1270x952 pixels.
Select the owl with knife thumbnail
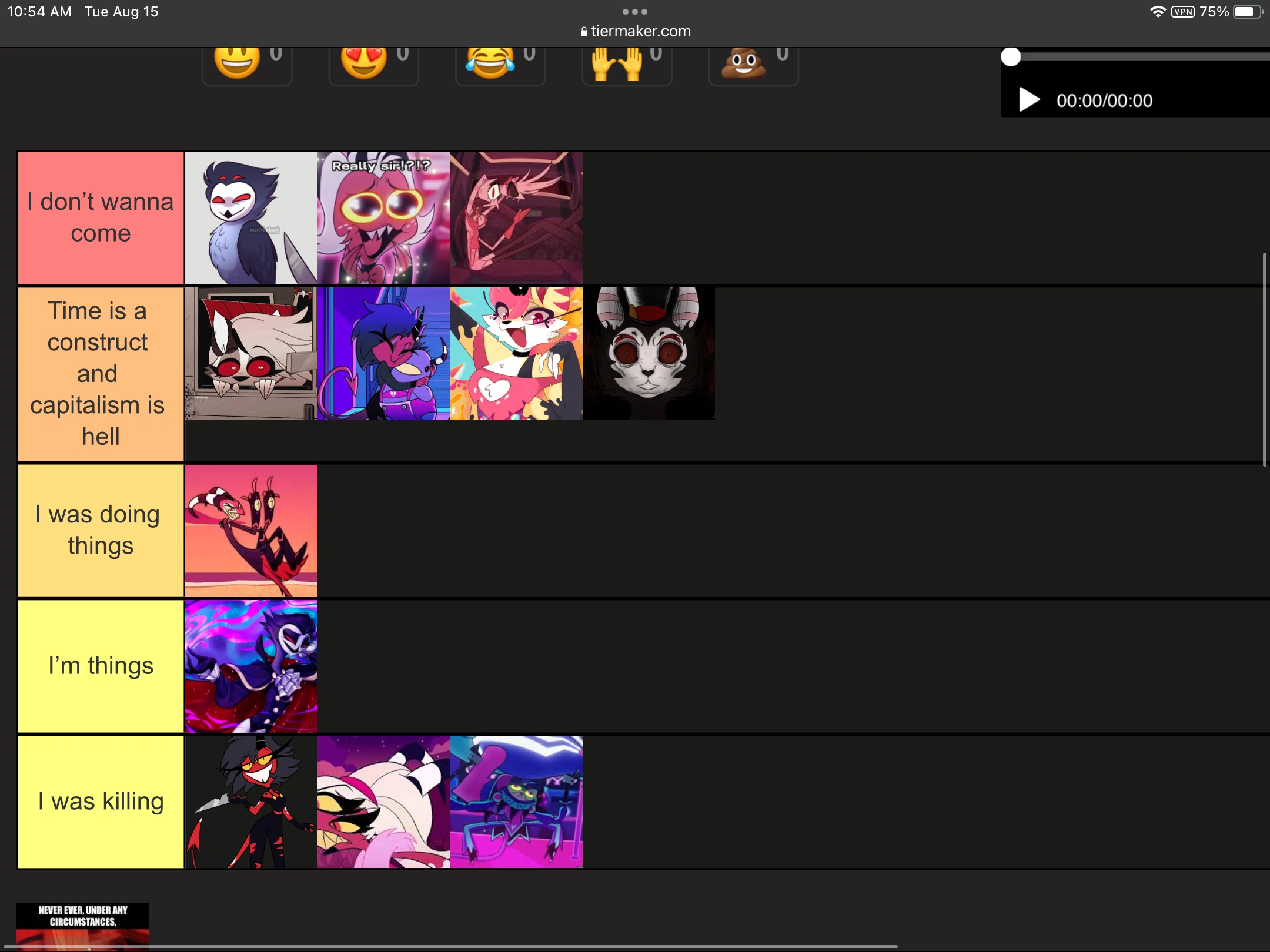tap(251, 218)
